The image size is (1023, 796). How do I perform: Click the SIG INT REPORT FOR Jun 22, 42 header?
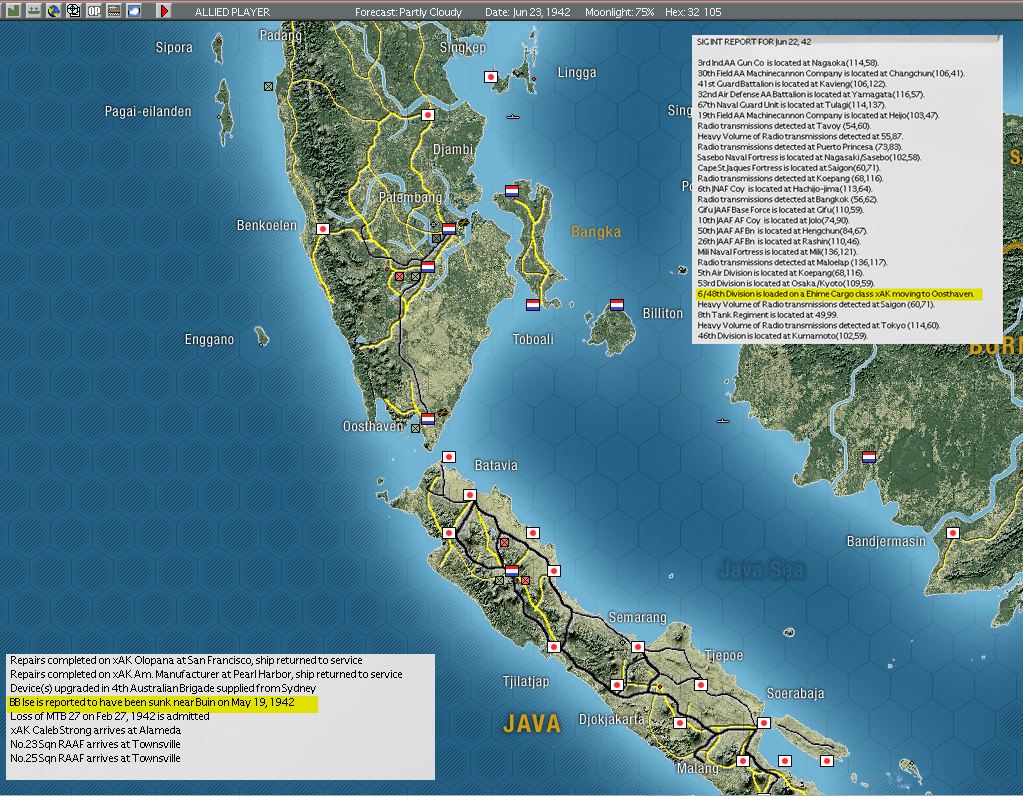(x=754, y=42)
